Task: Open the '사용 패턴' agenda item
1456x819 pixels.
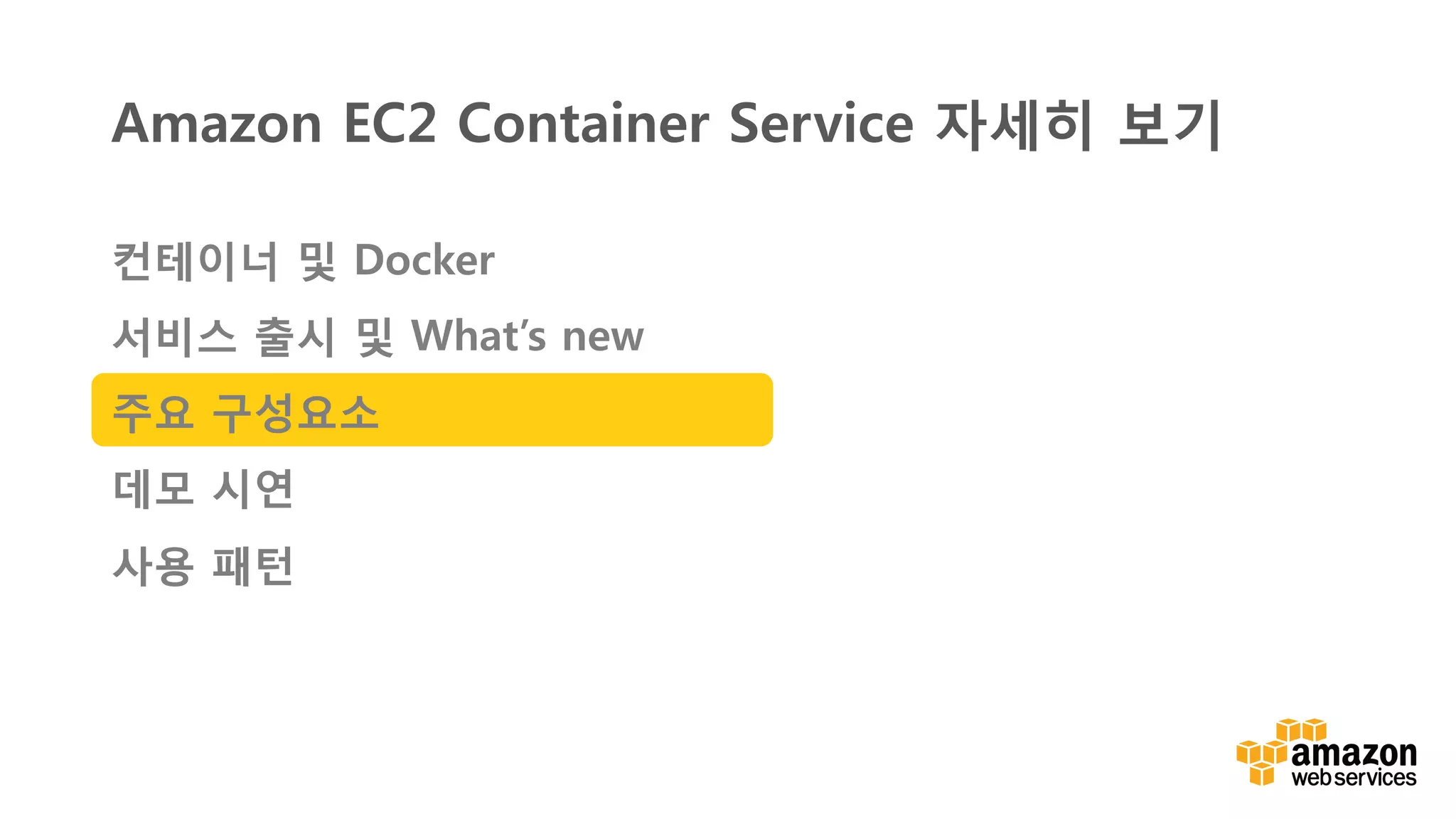Action: [x=203, y=566]
